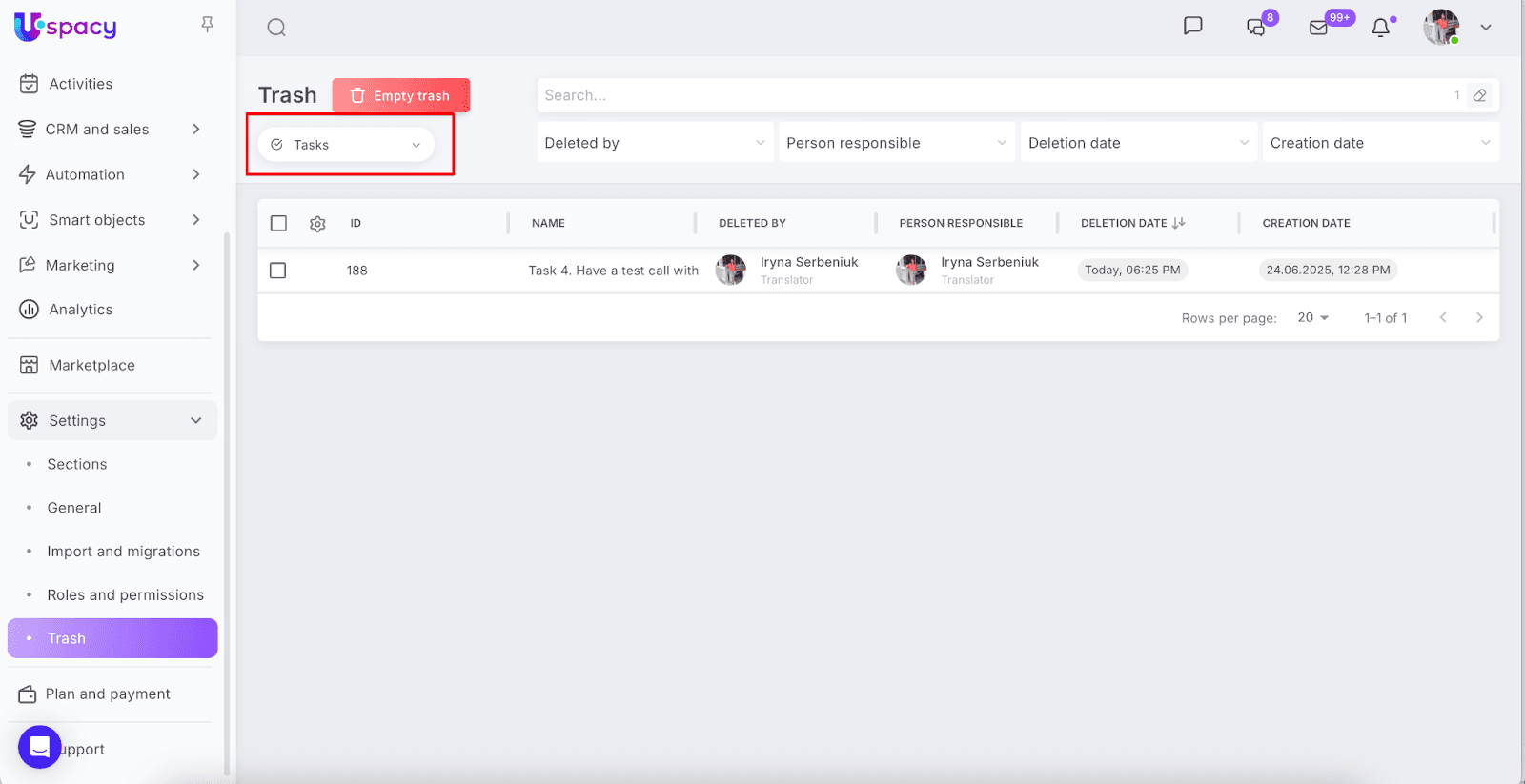This screenshot has width=1525, height=784.
Task: Open the support chat bubble icon
Action: 40,747
